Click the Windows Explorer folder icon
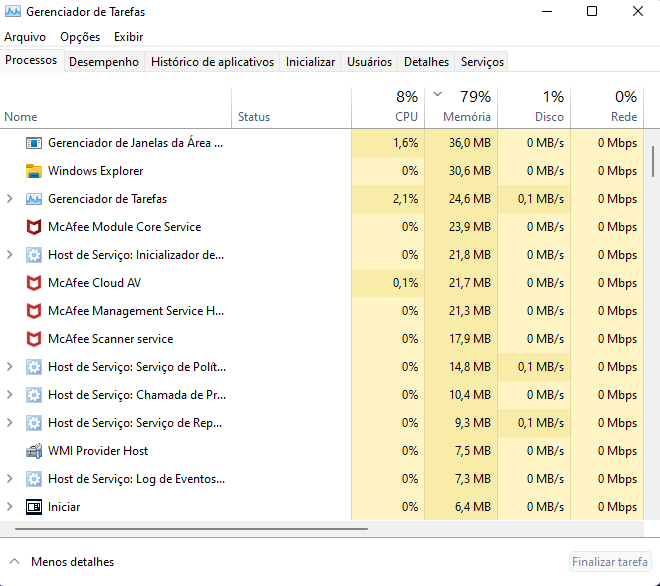660x586 pixels. (x=34, y=171)
